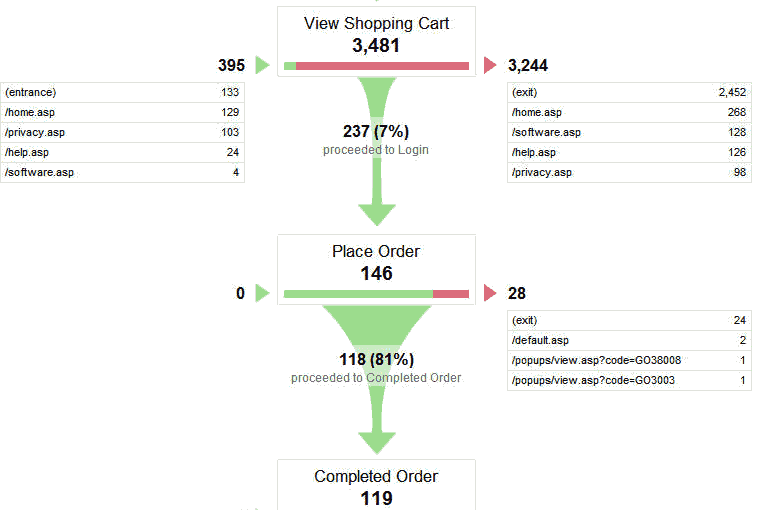
Task: Select the (exit) row showing 2,452
Action: click(629, 92)
